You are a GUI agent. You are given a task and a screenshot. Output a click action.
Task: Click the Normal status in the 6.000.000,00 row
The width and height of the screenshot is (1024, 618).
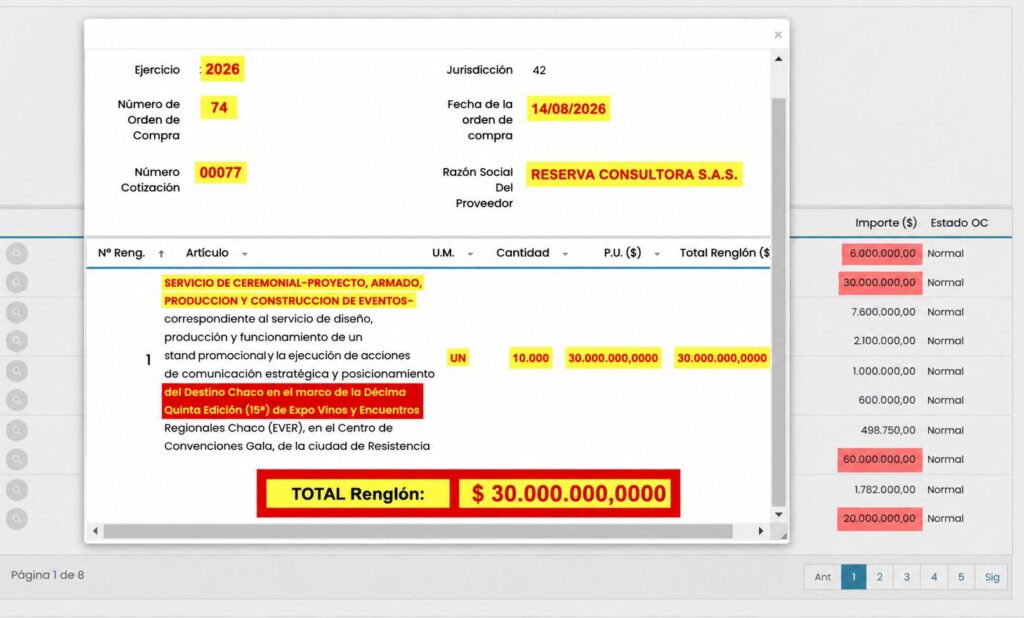click(945, 253)
